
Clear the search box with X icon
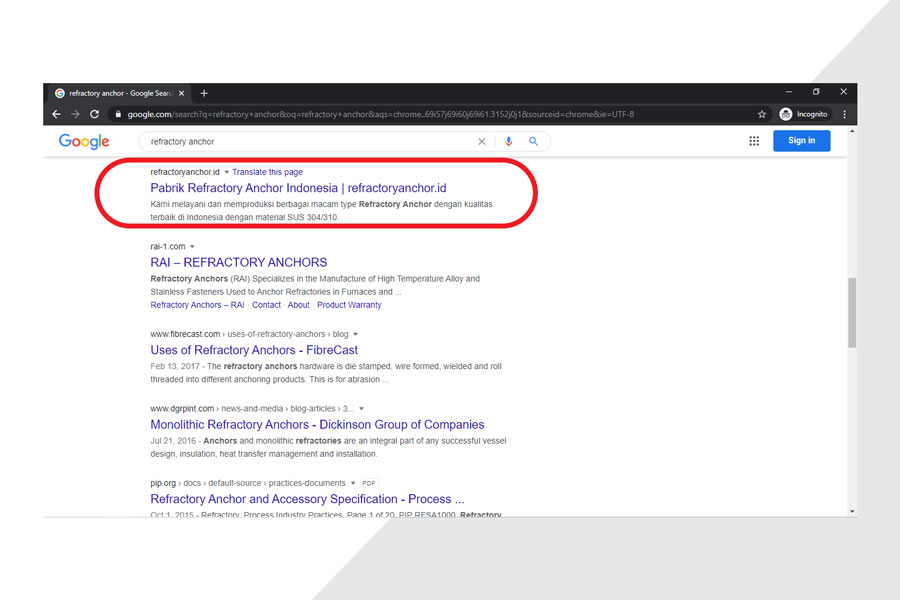[x=482, y=141]
